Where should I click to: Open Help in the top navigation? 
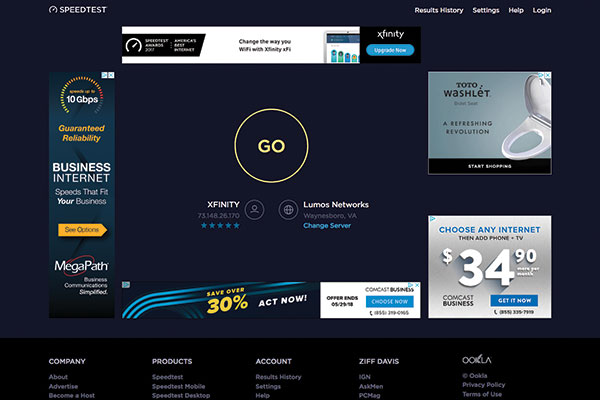[x=516, y=10]
